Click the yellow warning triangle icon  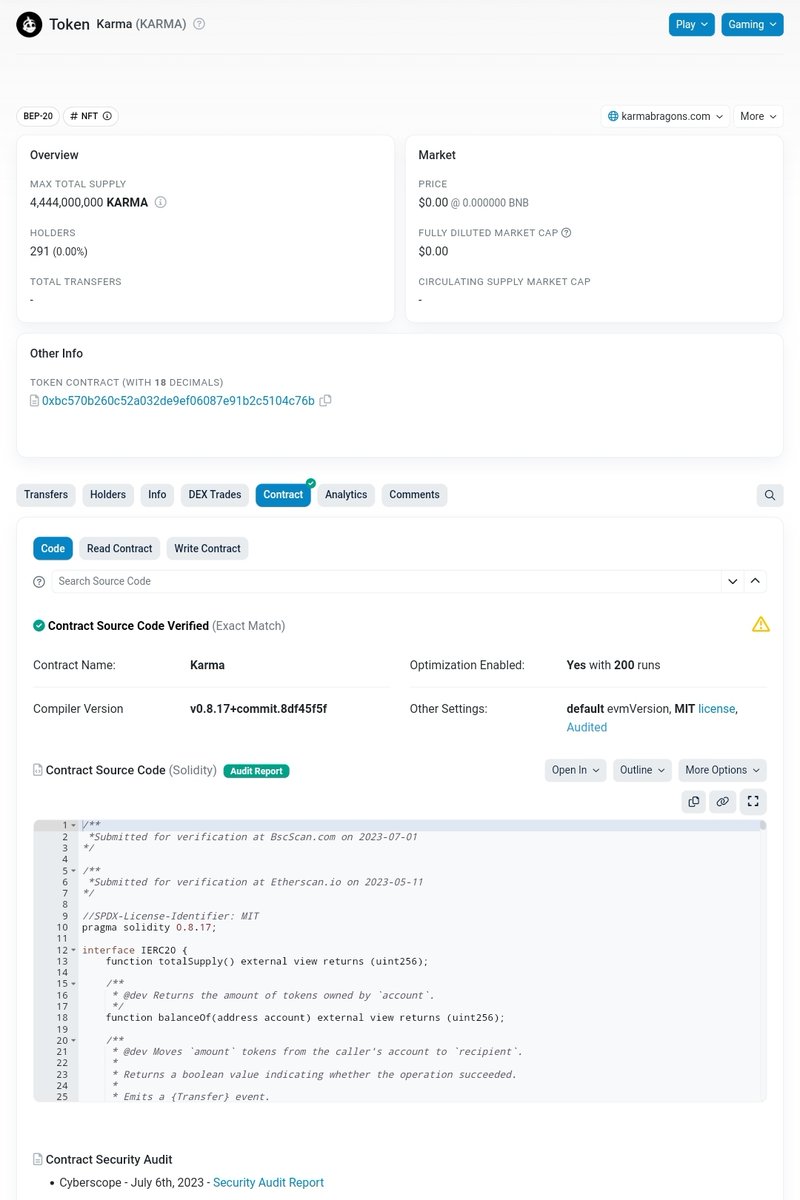[761, 624]
